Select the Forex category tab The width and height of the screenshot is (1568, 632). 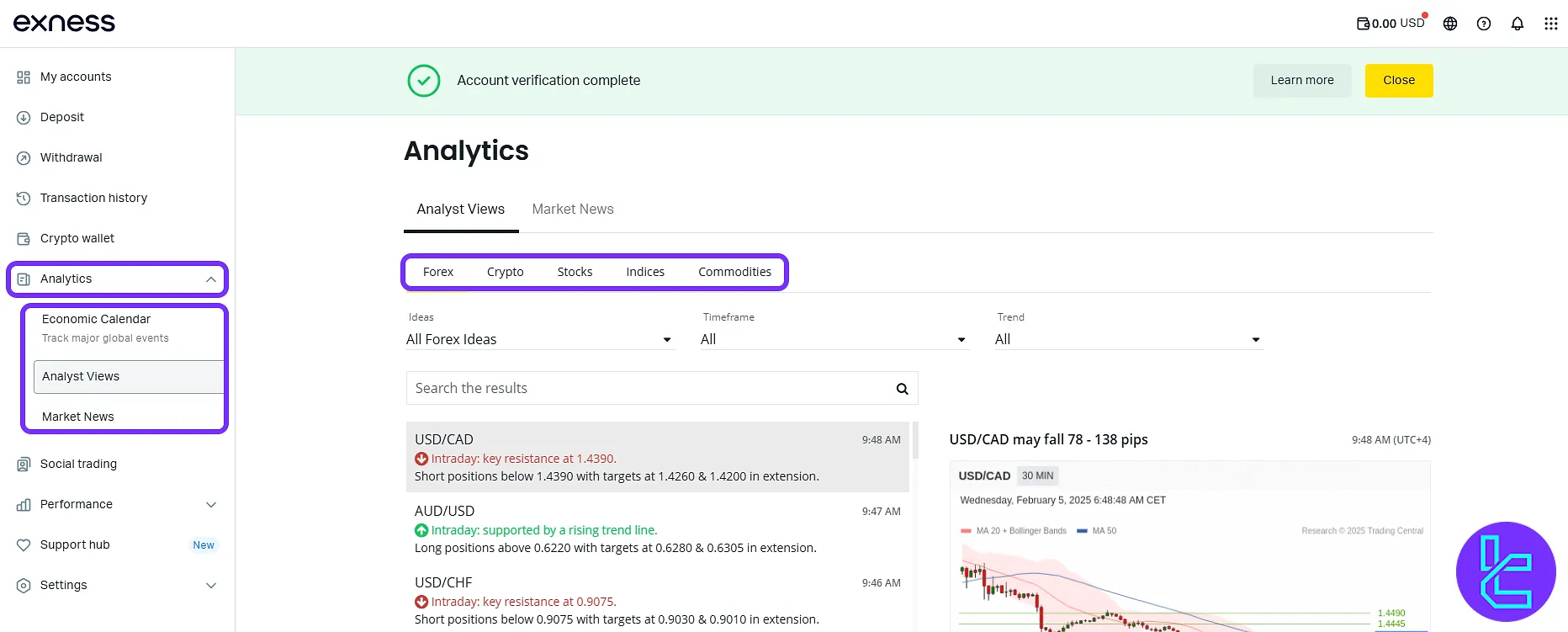coord(438,272)
